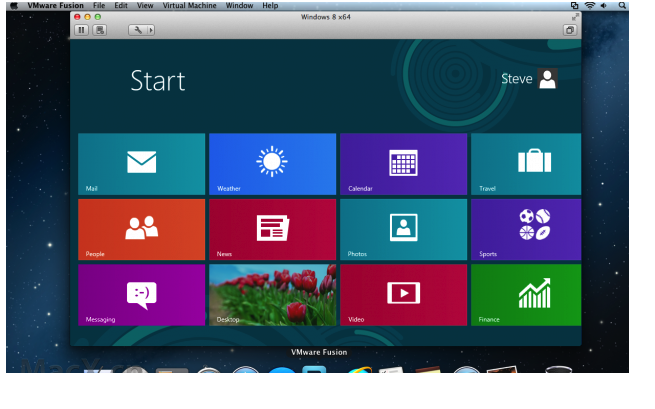Open the Video tile
The width and height of the screenshot is (655, 409).
pyautogui.click(x=403, y=294)
